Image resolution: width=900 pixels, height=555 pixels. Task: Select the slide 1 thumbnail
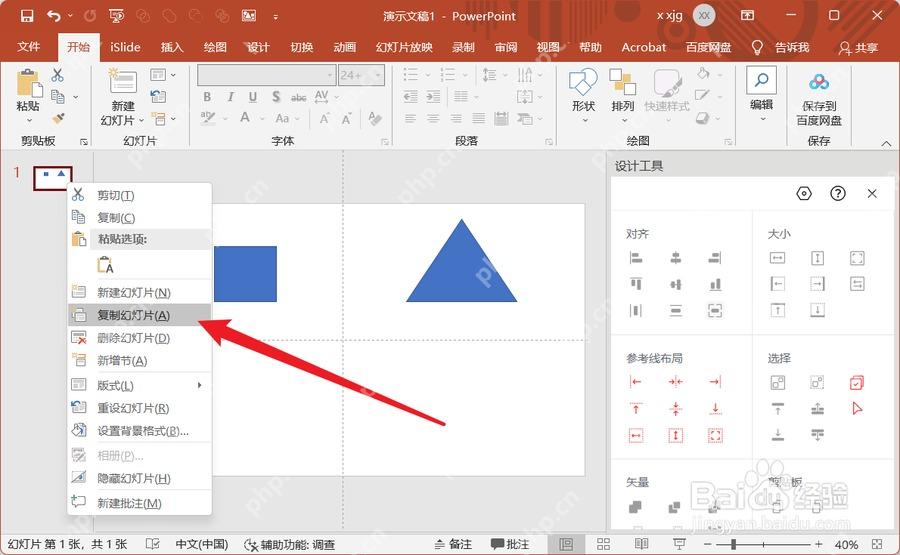click(x=53, y=178)
